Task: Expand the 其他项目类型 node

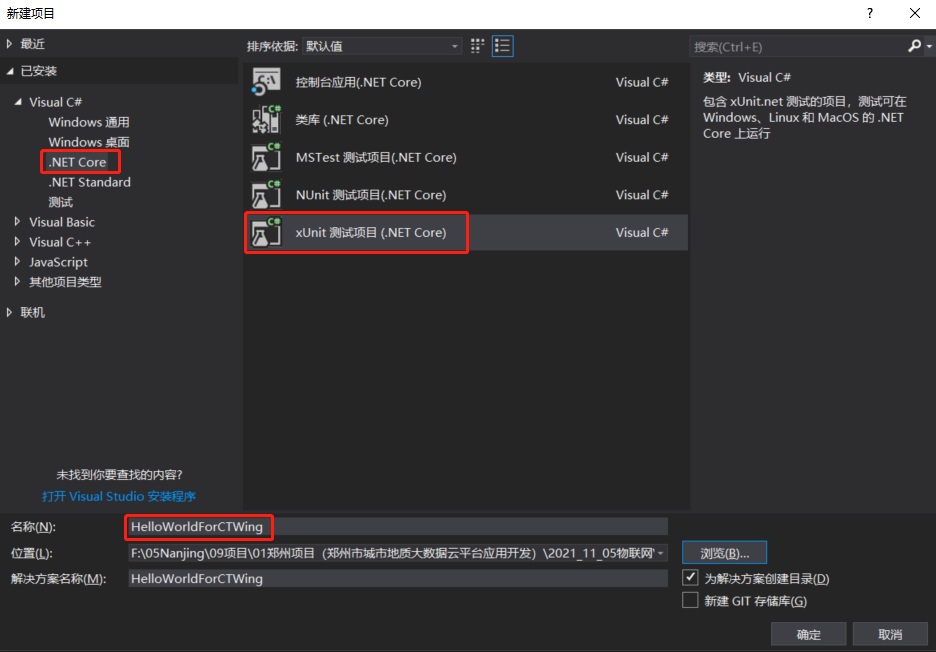Action: point(18,282)
